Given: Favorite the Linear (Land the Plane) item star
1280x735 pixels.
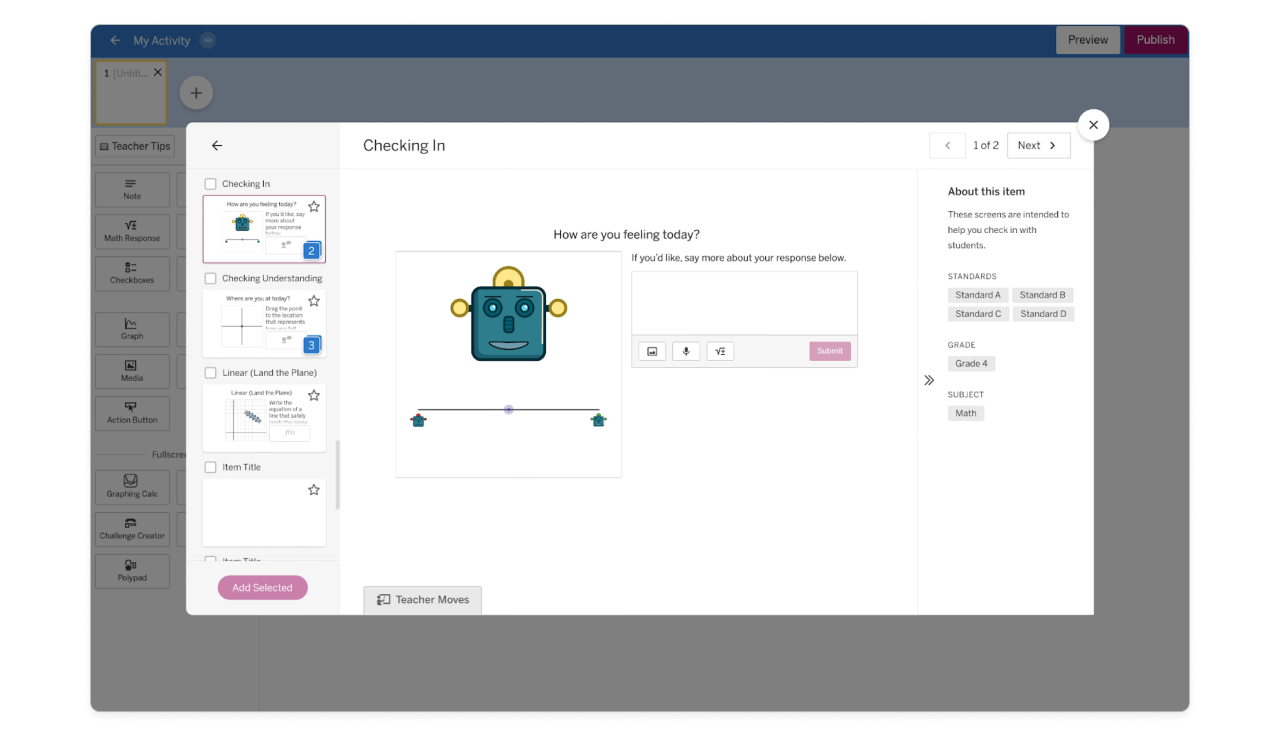Looking at the screenshot, I should pos(313,394).
